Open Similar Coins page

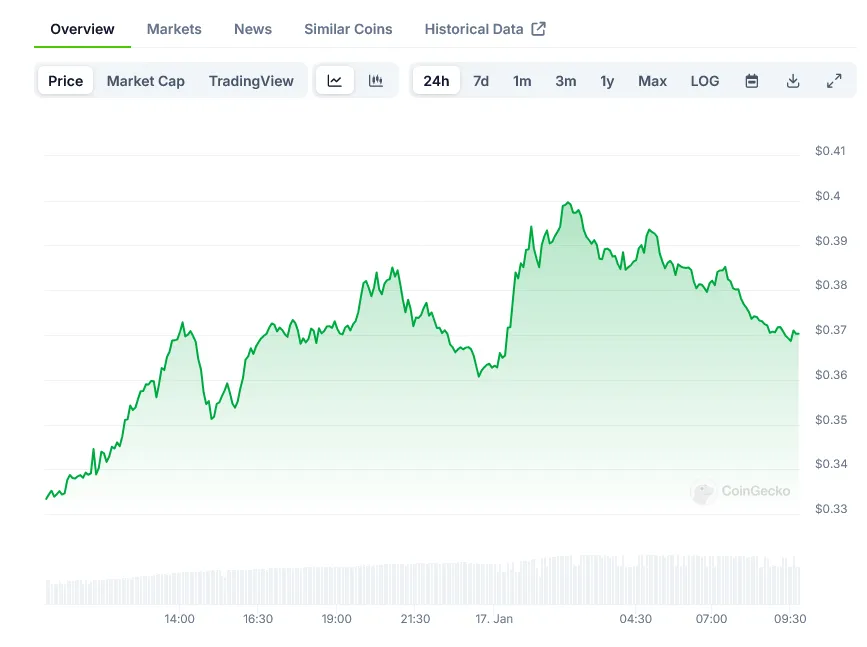[348, 29]
